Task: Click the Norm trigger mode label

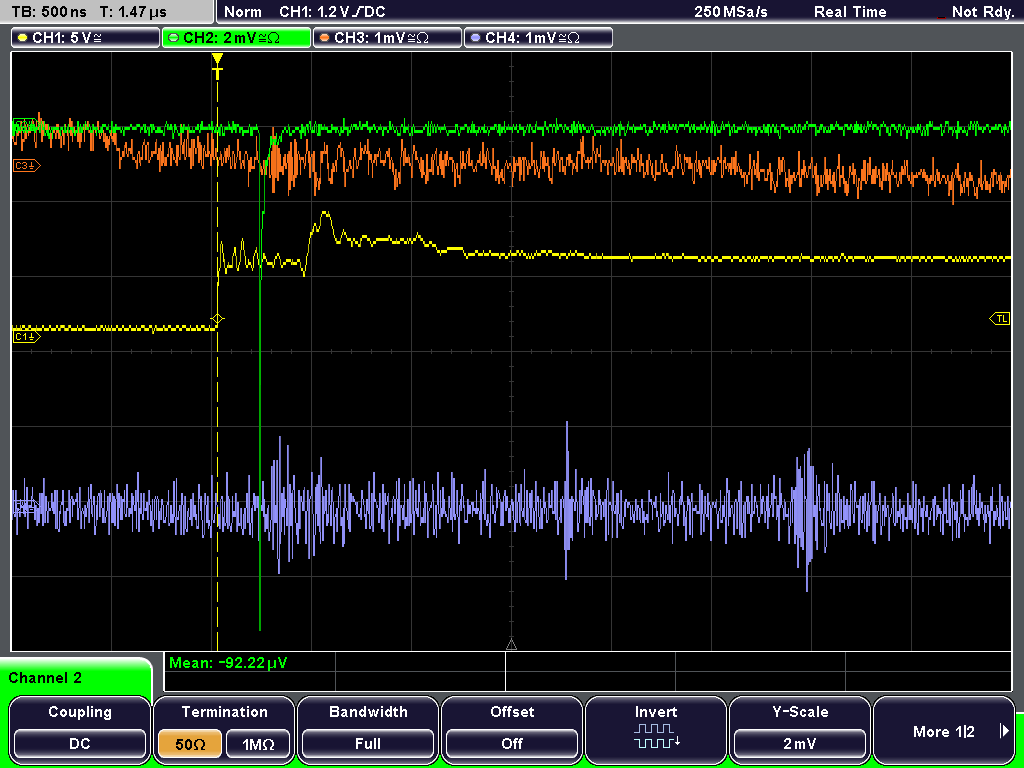Action: point(243,12)
